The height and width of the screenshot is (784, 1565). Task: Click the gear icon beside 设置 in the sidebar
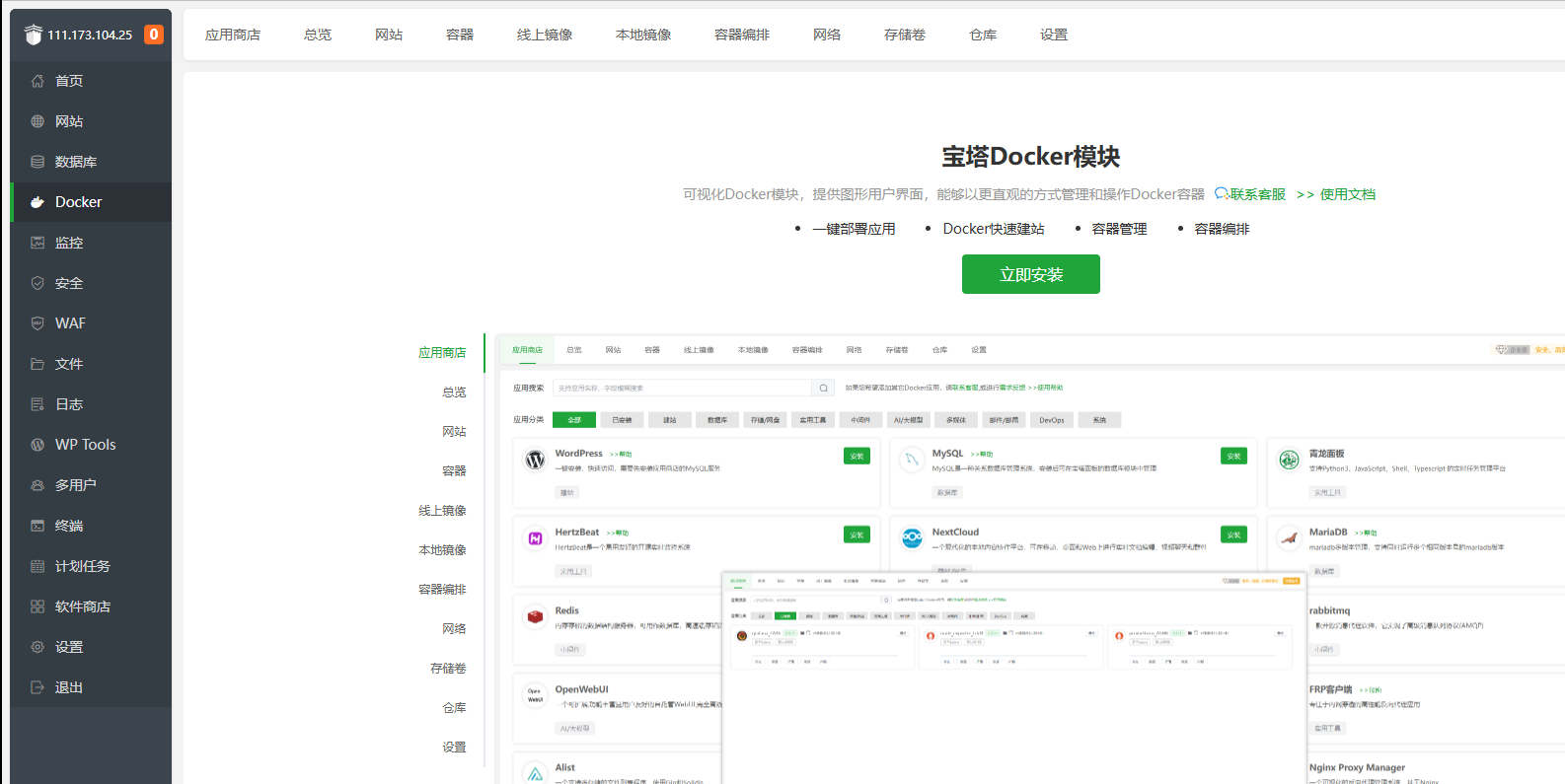[x=37, y=647]
